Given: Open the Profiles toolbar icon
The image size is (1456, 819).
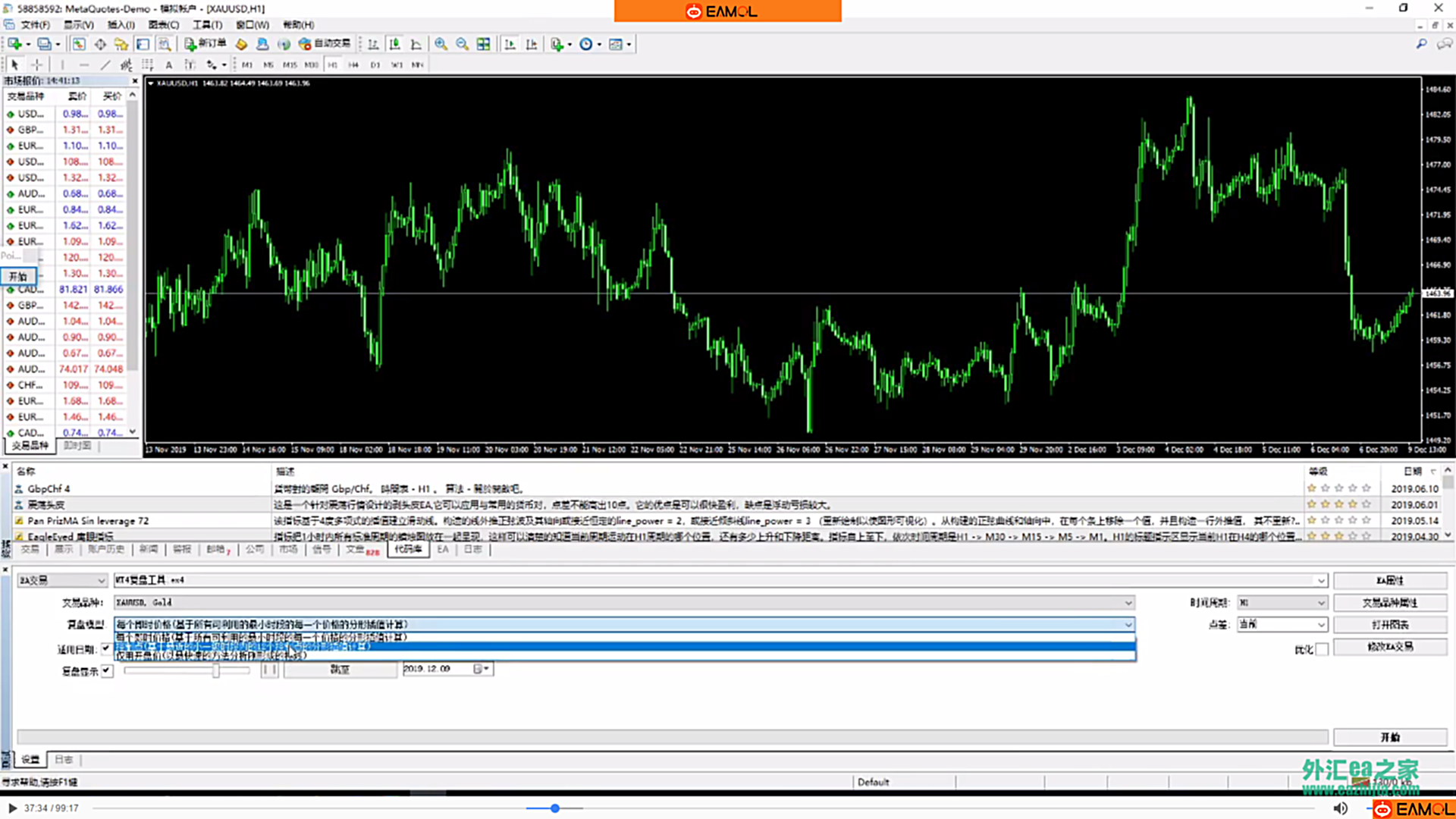Looking at the screenshot, I should pyautogui.click(x=45, y=44).
